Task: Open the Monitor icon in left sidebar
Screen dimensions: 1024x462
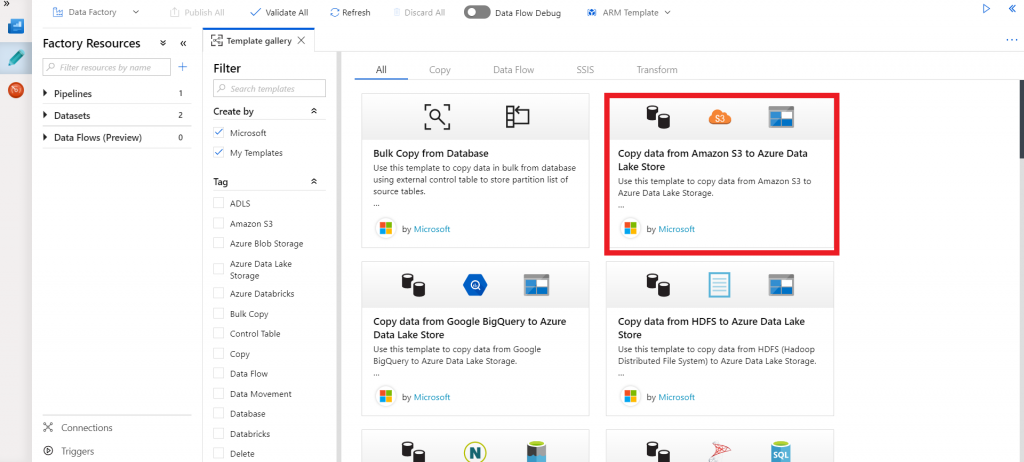Action: coord(16,90)
